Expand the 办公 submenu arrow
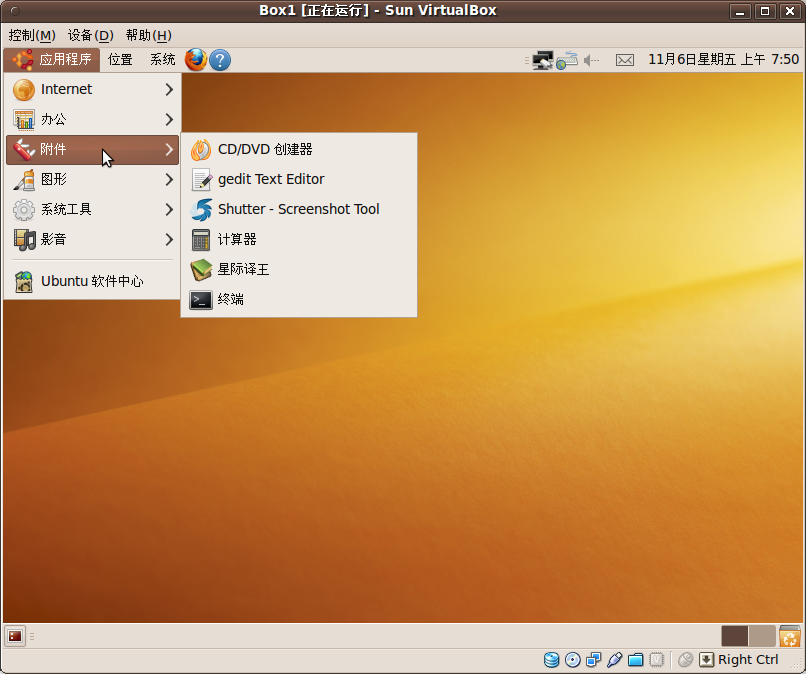 [169, 119]
